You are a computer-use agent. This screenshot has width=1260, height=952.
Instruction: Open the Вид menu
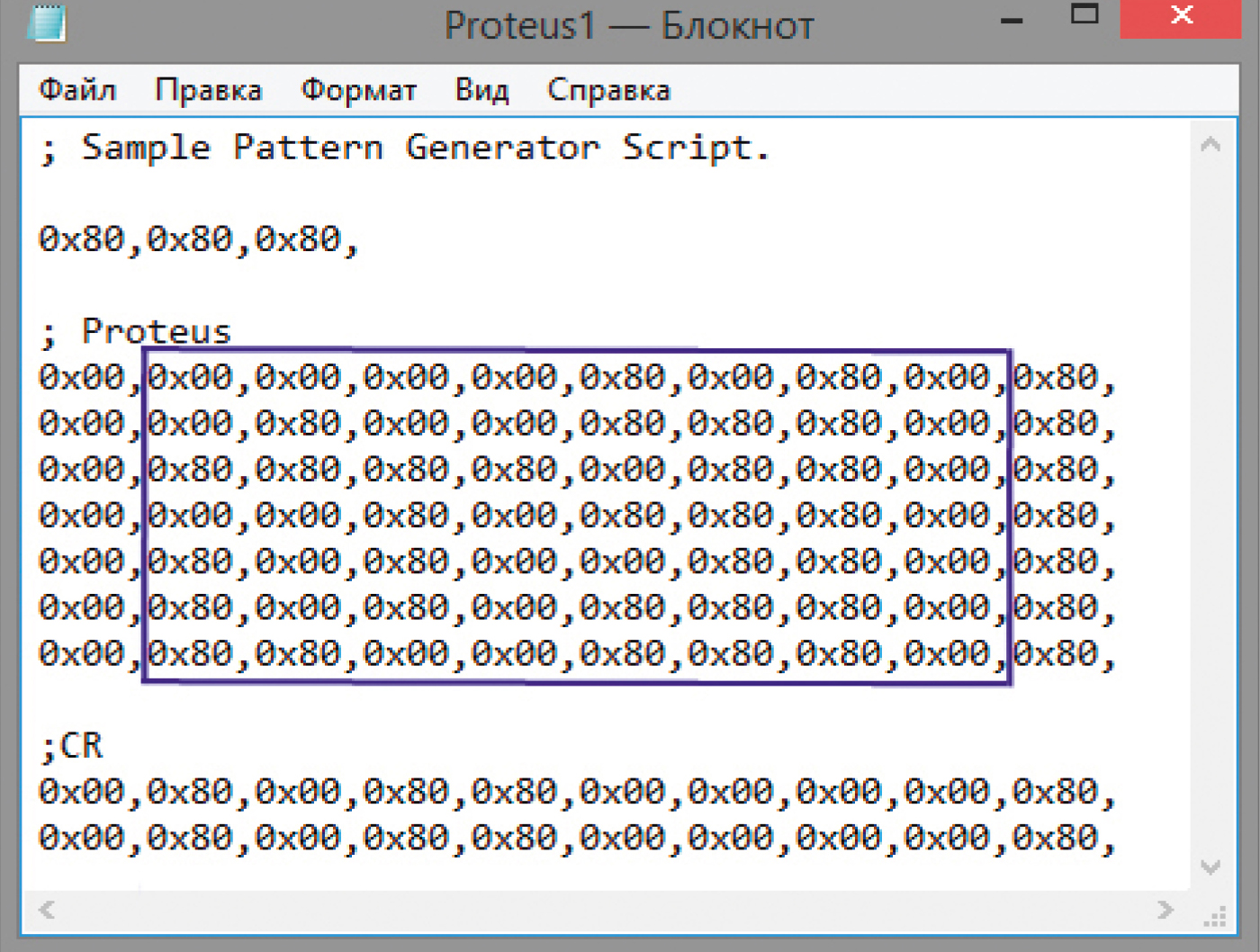481,90
